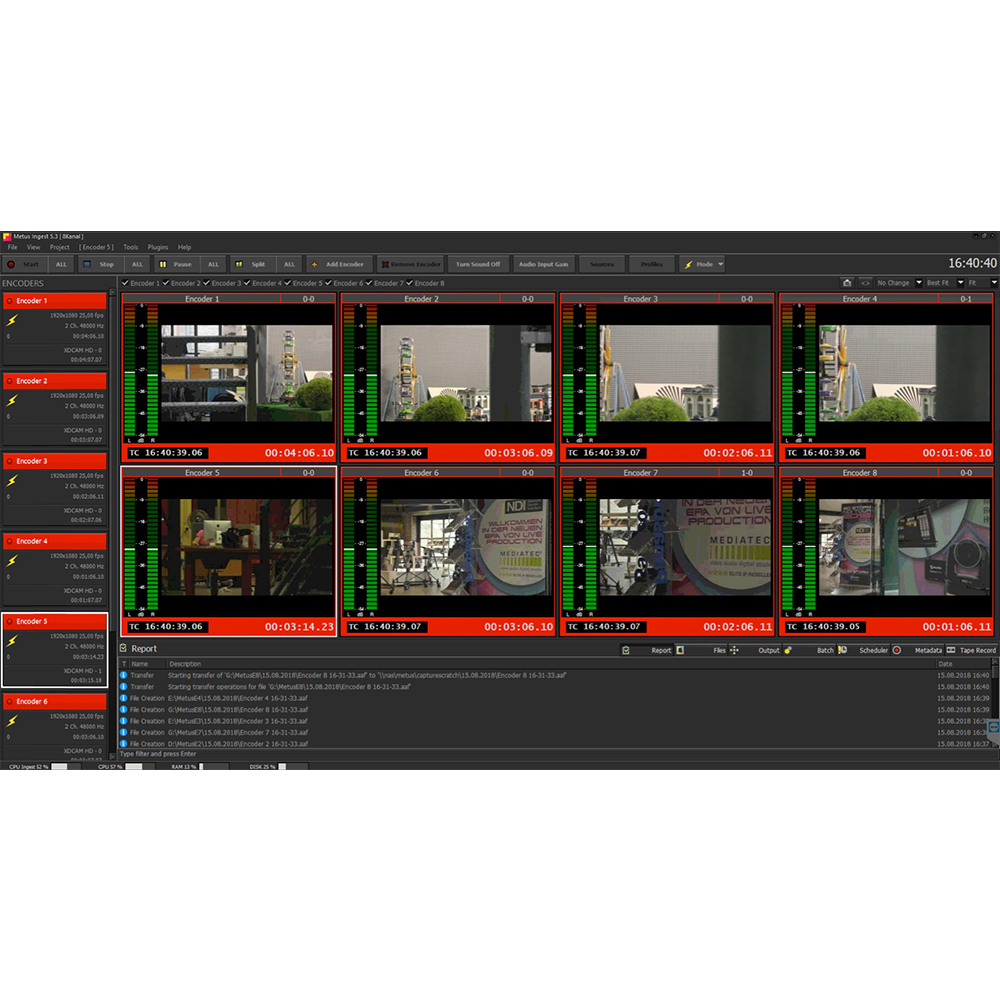Click the lightning bolt icon on Encoder 1
Screen dimensions: 1000x1000
pos(12,321)
